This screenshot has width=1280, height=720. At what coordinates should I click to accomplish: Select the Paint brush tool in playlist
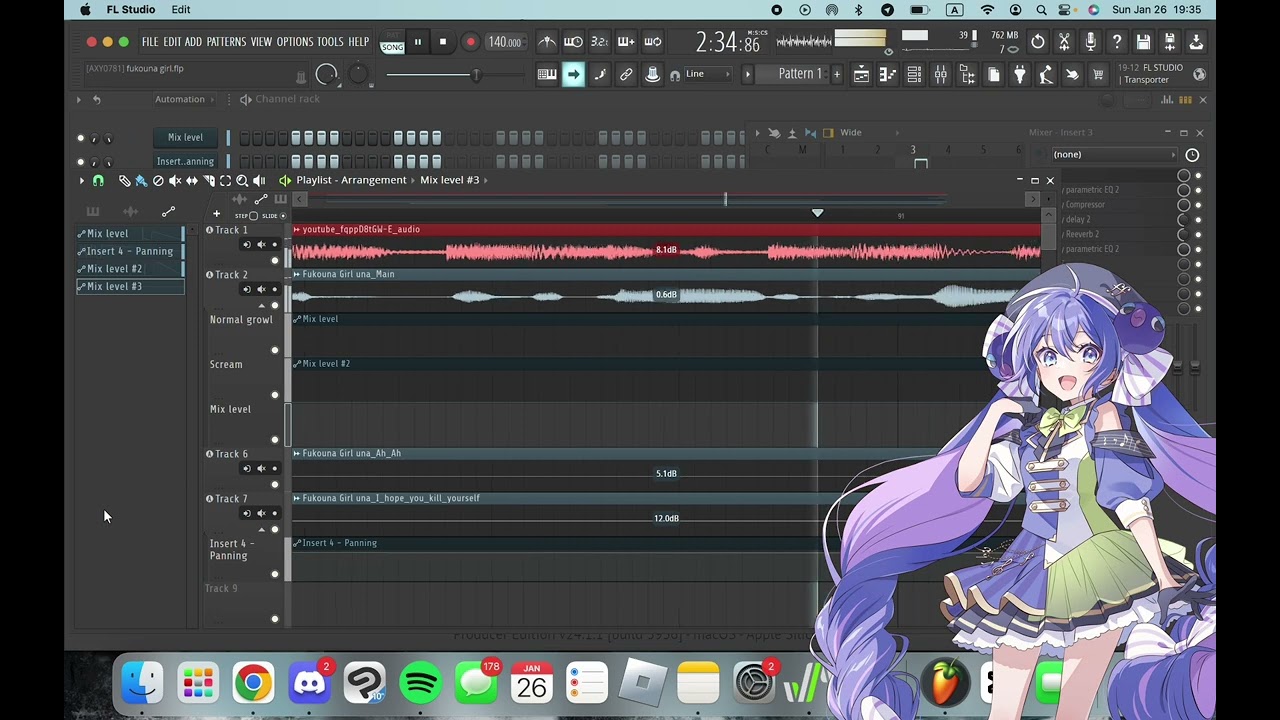point(141,181)
